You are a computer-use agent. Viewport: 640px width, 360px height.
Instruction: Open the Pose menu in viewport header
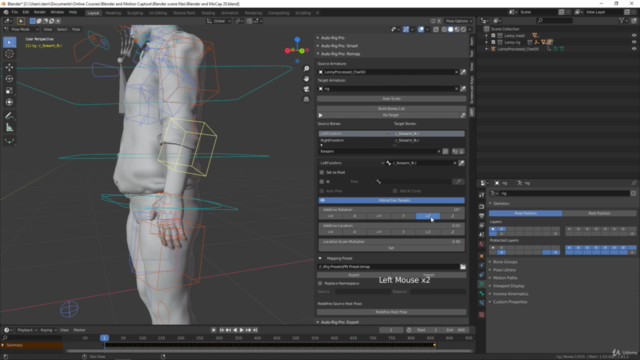76,29
